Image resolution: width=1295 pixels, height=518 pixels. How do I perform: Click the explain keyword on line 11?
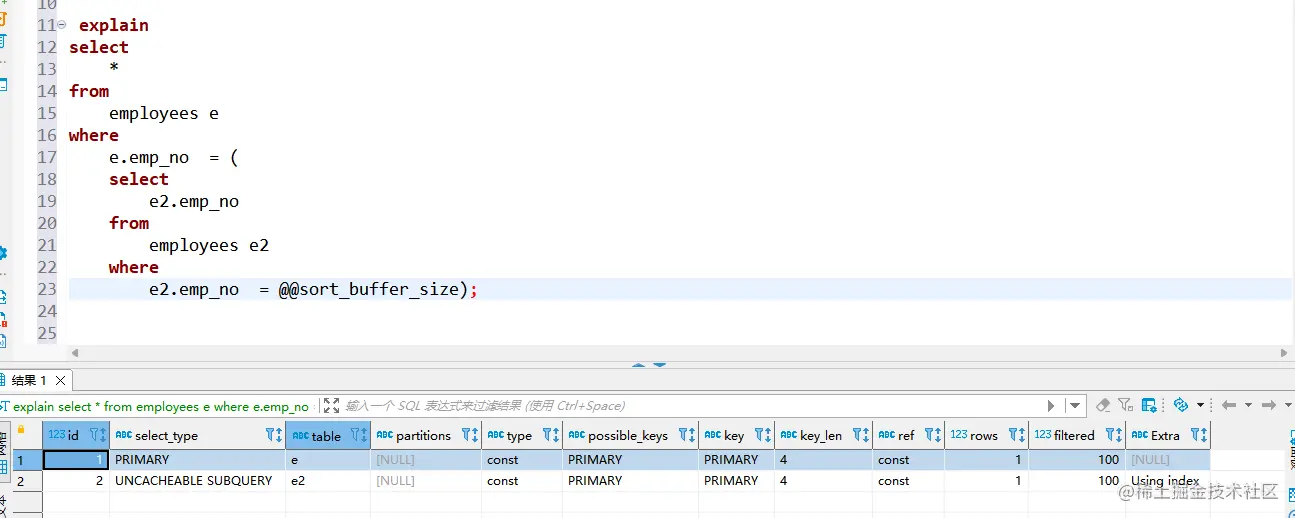pos(114,25)
